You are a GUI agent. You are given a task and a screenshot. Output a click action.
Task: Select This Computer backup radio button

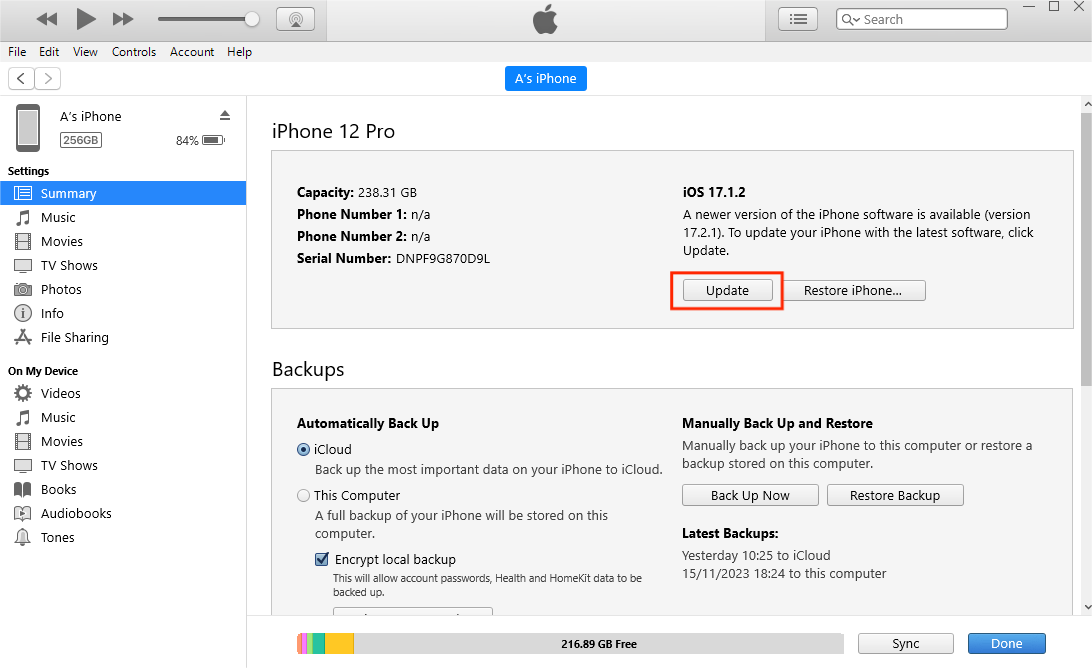[x=303, y=495]
